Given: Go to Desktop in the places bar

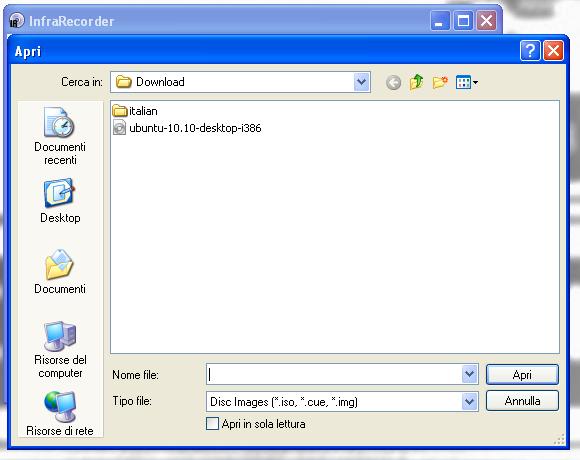Looking at the screenshot, I should tap(60, 201).
